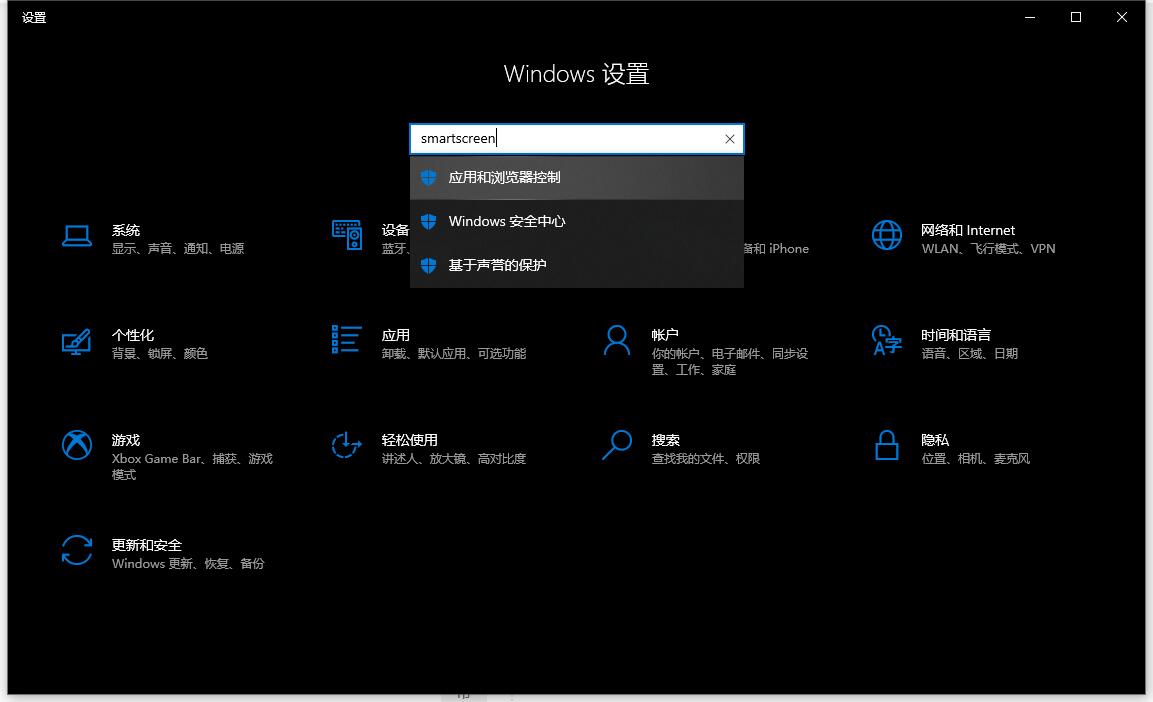Click the 轻松使用 ease of access icon
Screen dimensions: 1153x702
[346, 445]
